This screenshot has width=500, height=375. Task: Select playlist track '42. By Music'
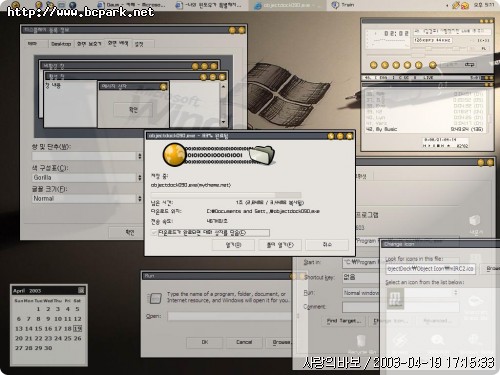point(424,129)
